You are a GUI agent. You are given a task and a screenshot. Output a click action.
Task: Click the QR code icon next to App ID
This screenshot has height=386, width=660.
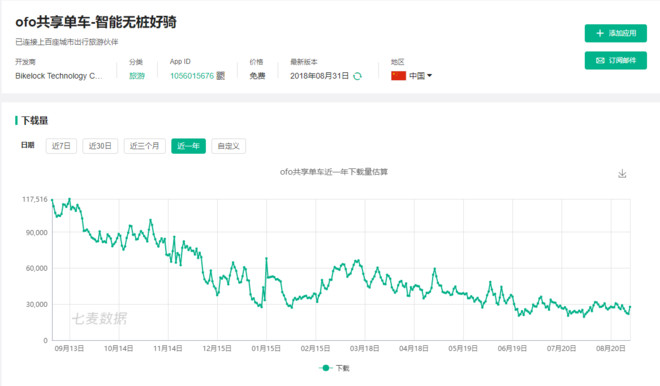(221, 76)
